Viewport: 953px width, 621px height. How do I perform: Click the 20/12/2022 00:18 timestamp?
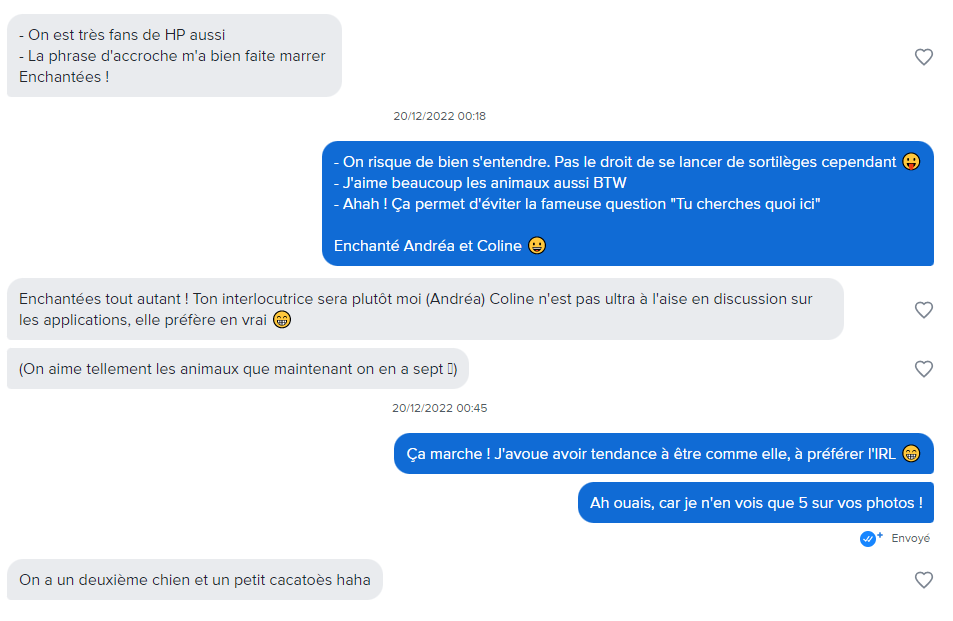click(439, 116)
